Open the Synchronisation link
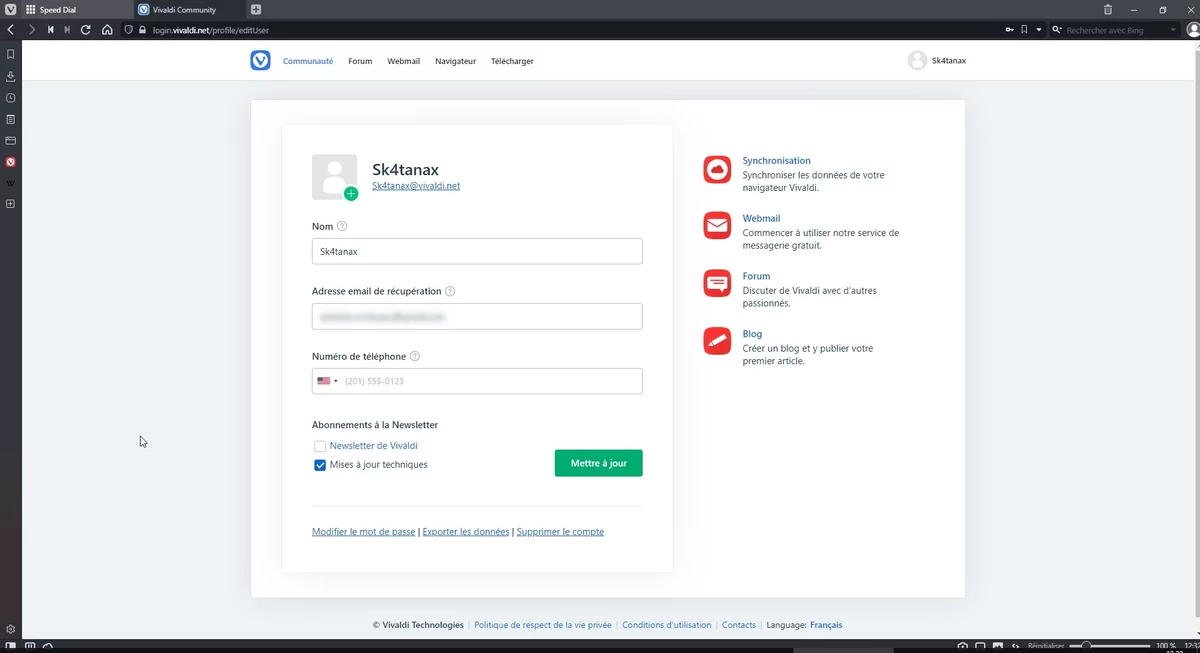 (x=776, y=161)
